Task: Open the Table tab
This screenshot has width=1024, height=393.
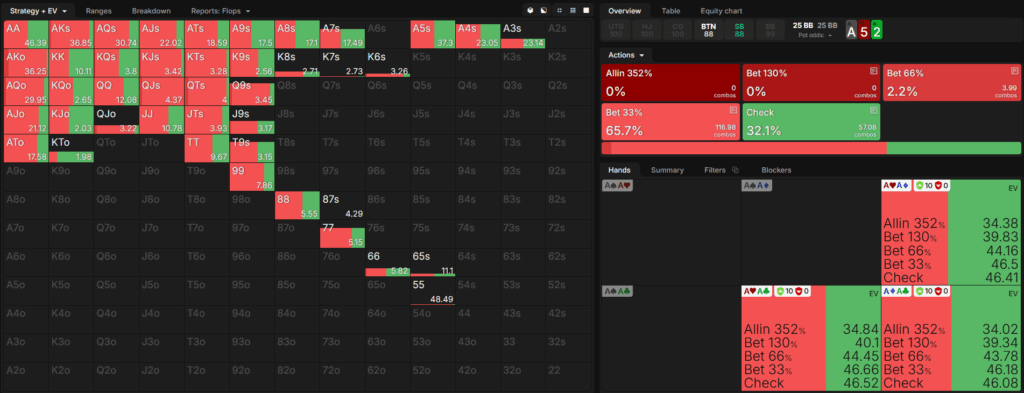Action: [671, 11]
